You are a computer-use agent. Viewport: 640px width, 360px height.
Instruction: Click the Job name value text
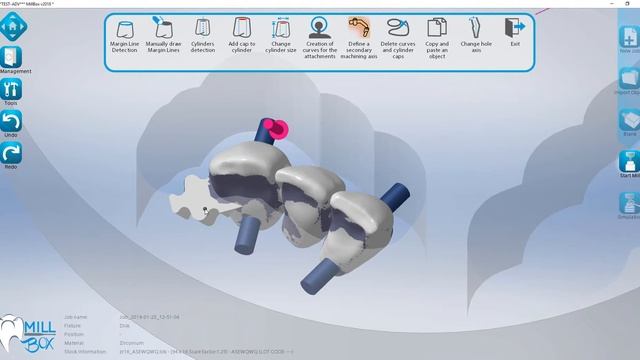coord(149,317)
